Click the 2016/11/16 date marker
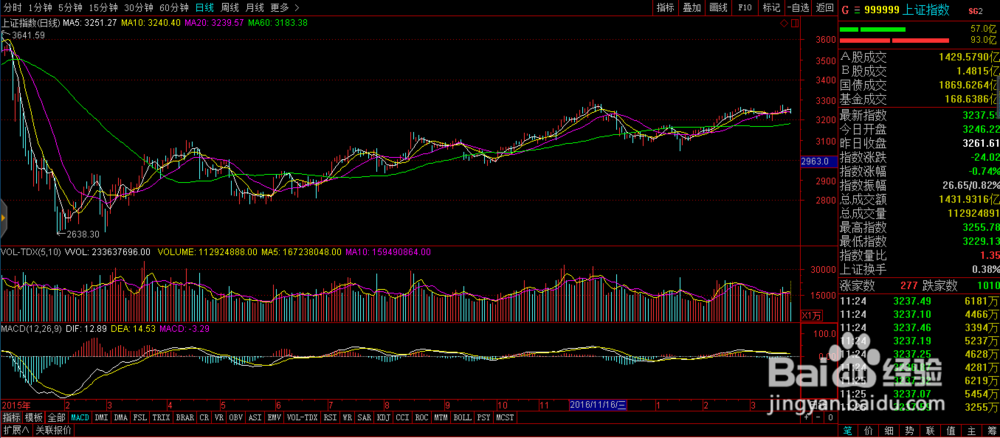The width and height of the screenshot is (1000, 438). point(598,404)
